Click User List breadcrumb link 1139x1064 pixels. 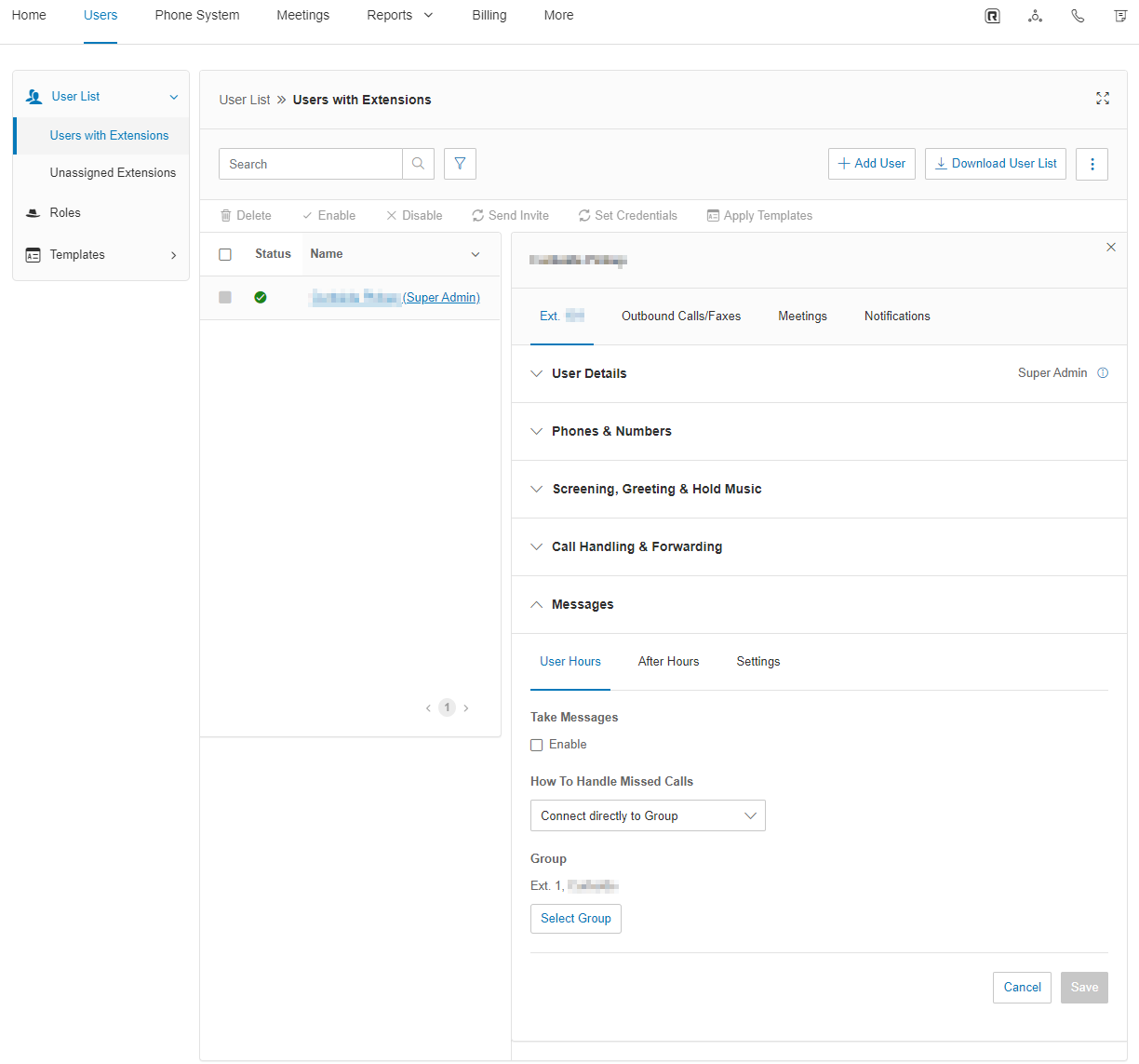click(245, 100)
